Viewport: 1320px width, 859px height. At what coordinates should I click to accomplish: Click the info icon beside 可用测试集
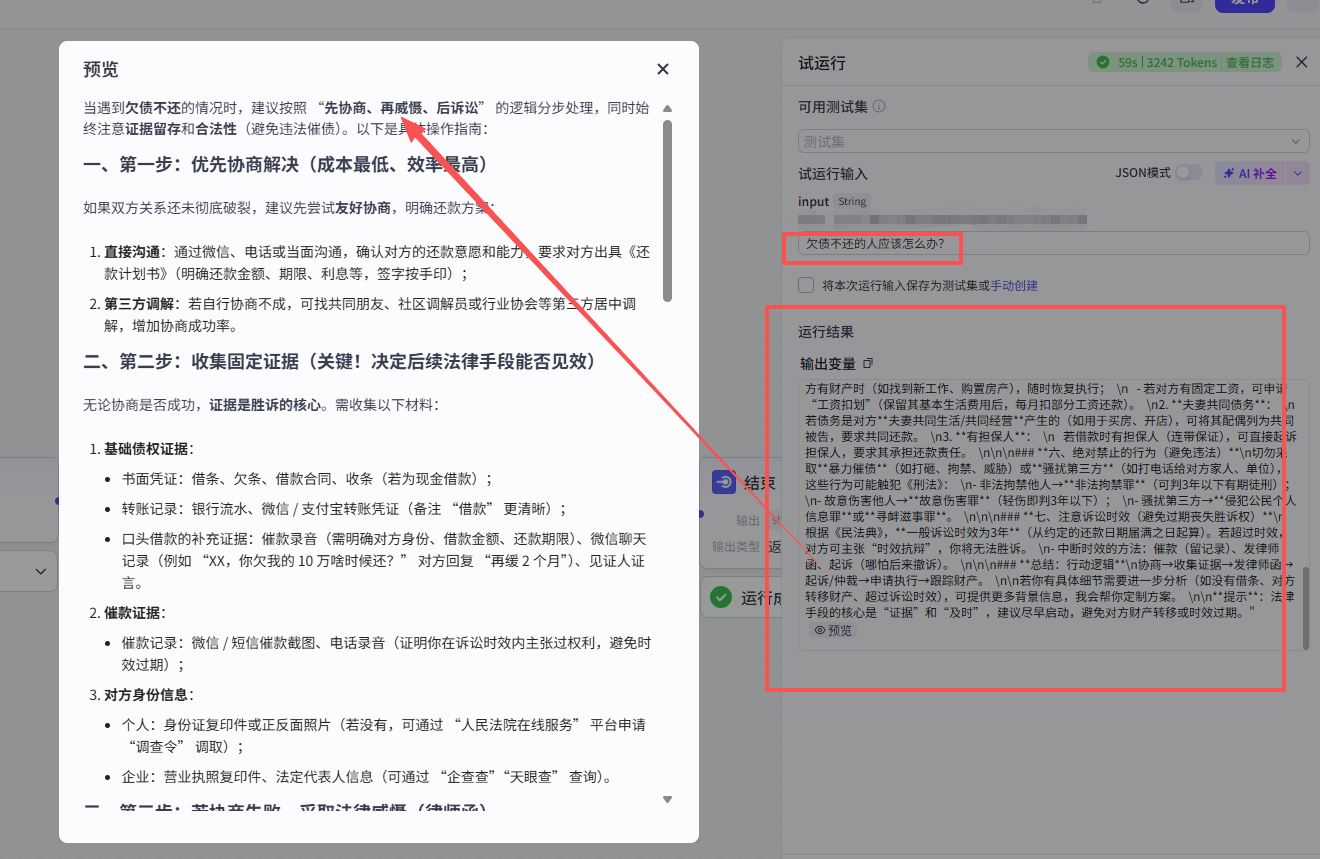pos(879,106)
